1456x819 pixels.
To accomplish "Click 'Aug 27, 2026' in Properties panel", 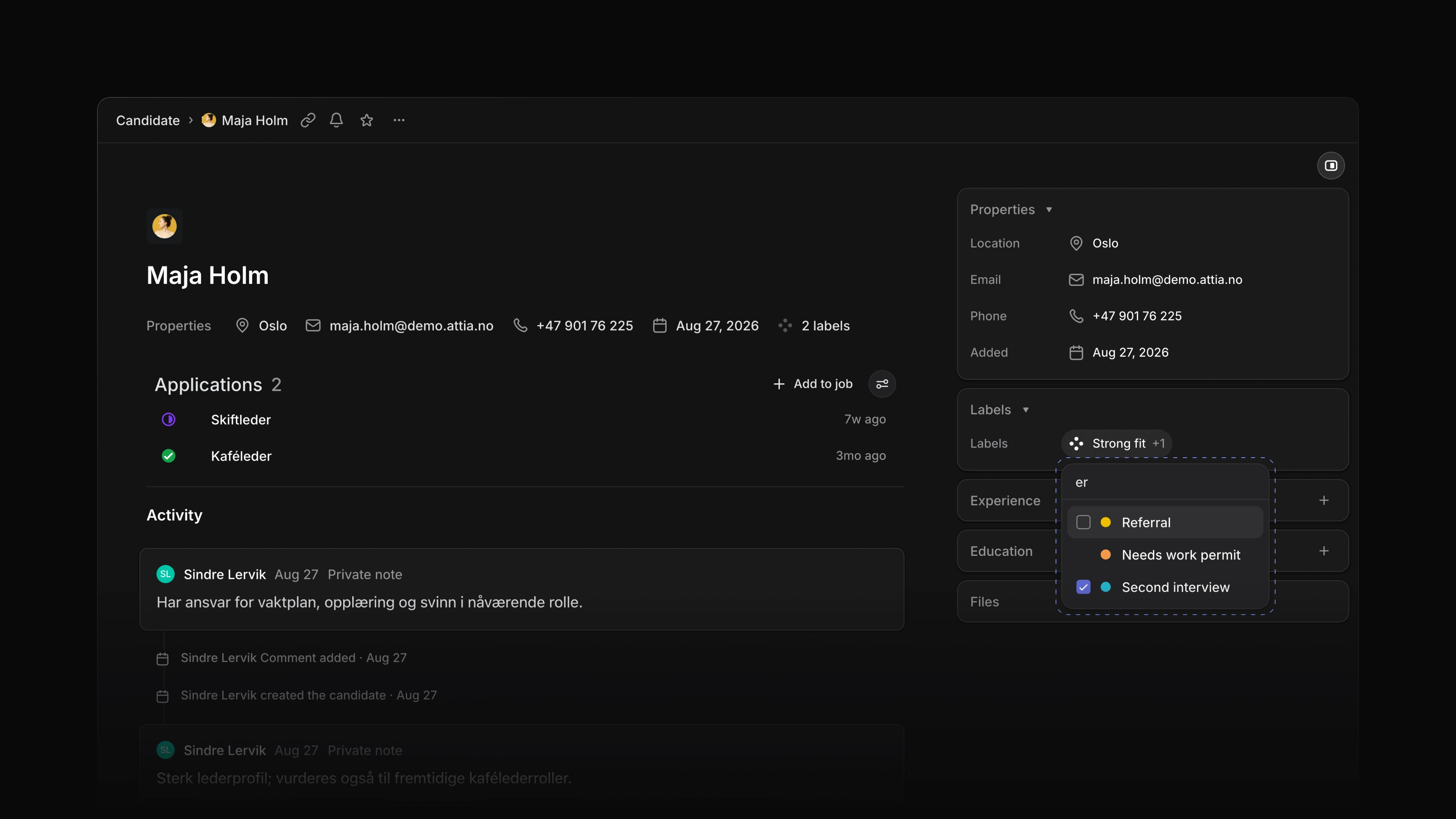I will tap(1130, 353).
